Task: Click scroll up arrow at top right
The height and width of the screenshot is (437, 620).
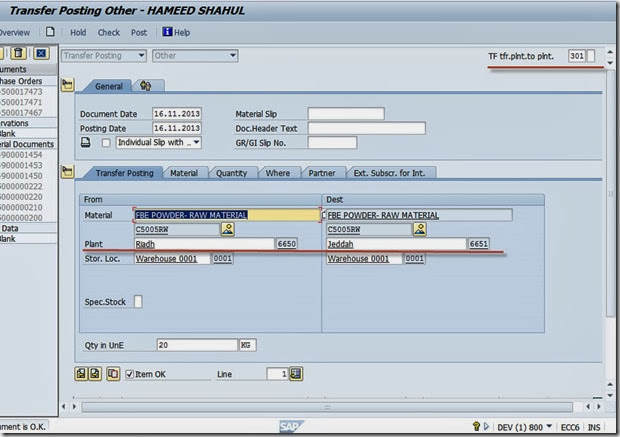Action: pos(610,52)
